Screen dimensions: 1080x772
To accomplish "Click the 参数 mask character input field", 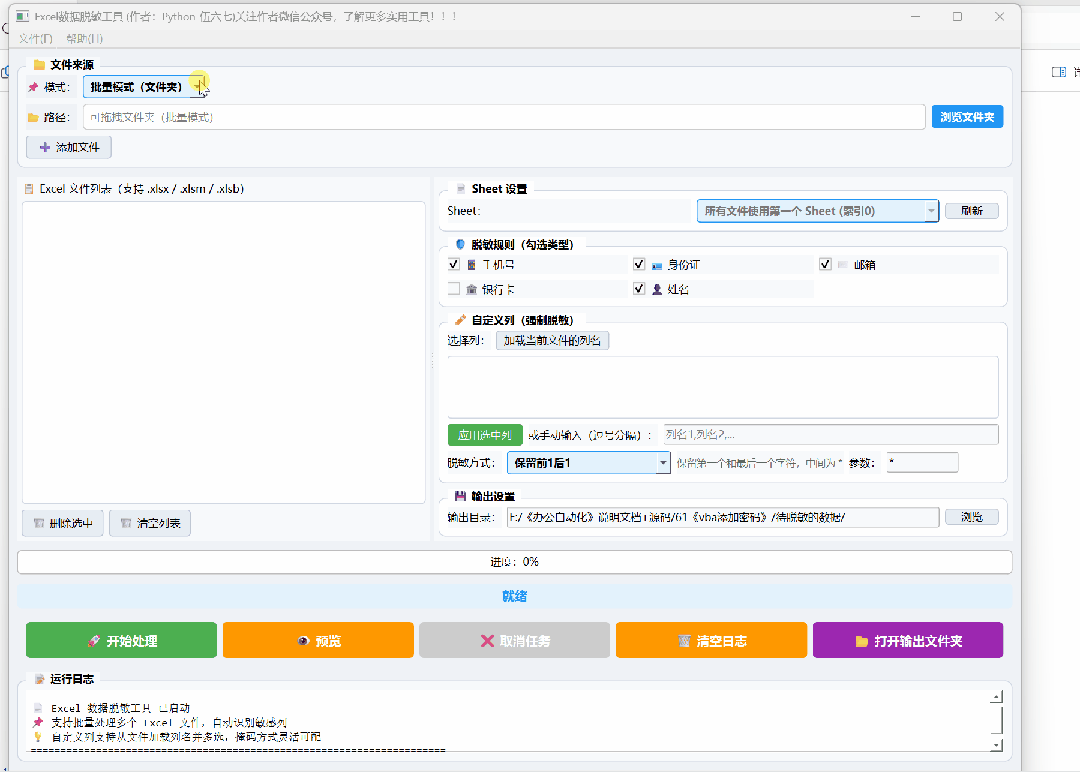I will click(922, 463).
